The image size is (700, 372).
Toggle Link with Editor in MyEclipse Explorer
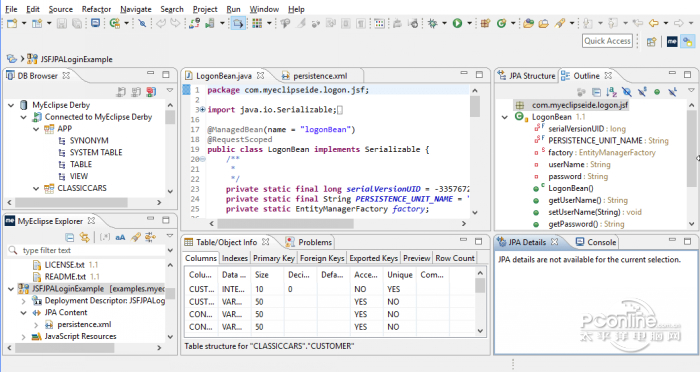(x=84, y=237)
